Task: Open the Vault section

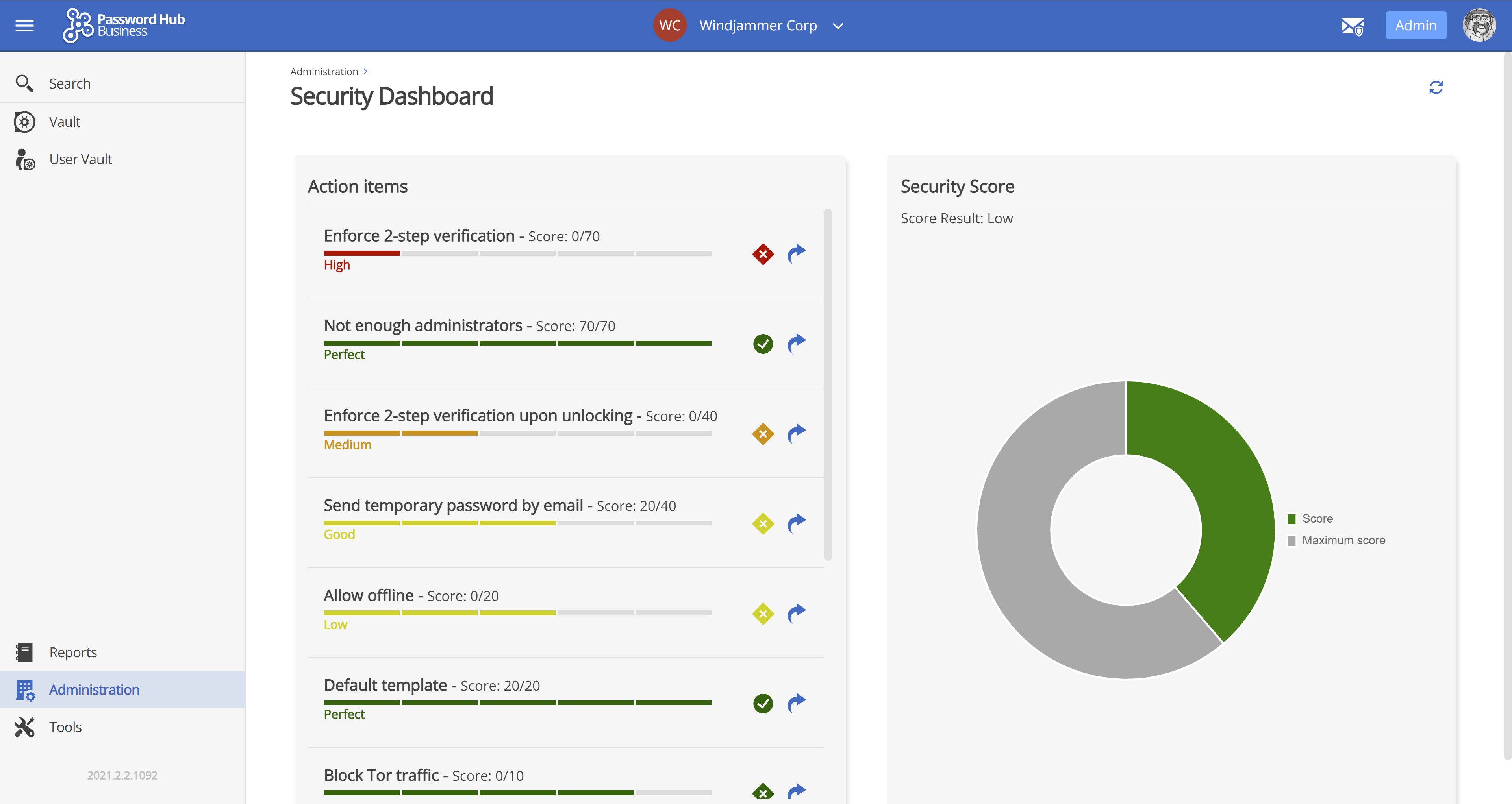Action: pyautogui.click(x=65, y=121)
